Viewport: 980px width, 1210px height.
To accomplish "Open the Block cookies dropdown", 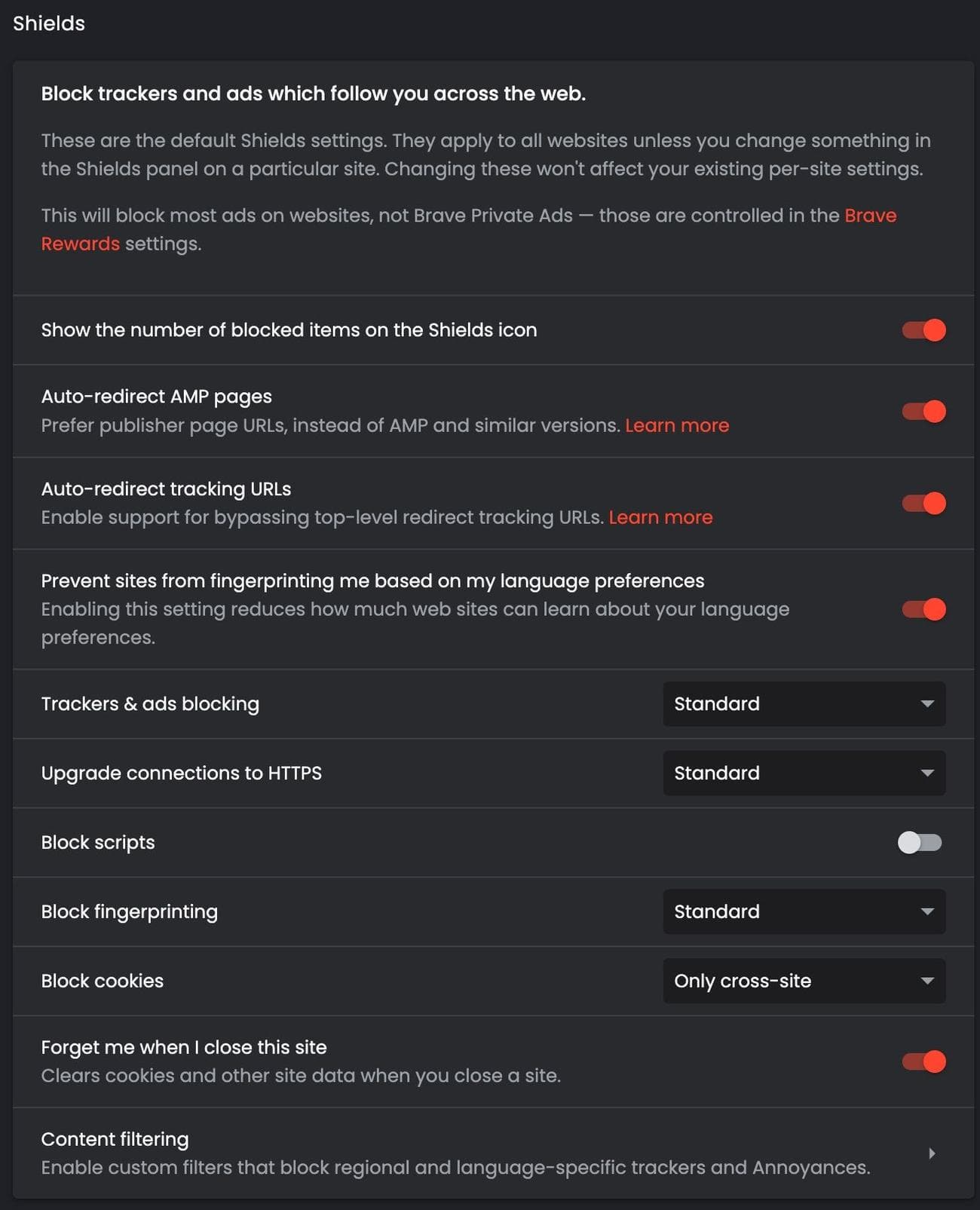I will pyautogui.click(x=803, y=981).
